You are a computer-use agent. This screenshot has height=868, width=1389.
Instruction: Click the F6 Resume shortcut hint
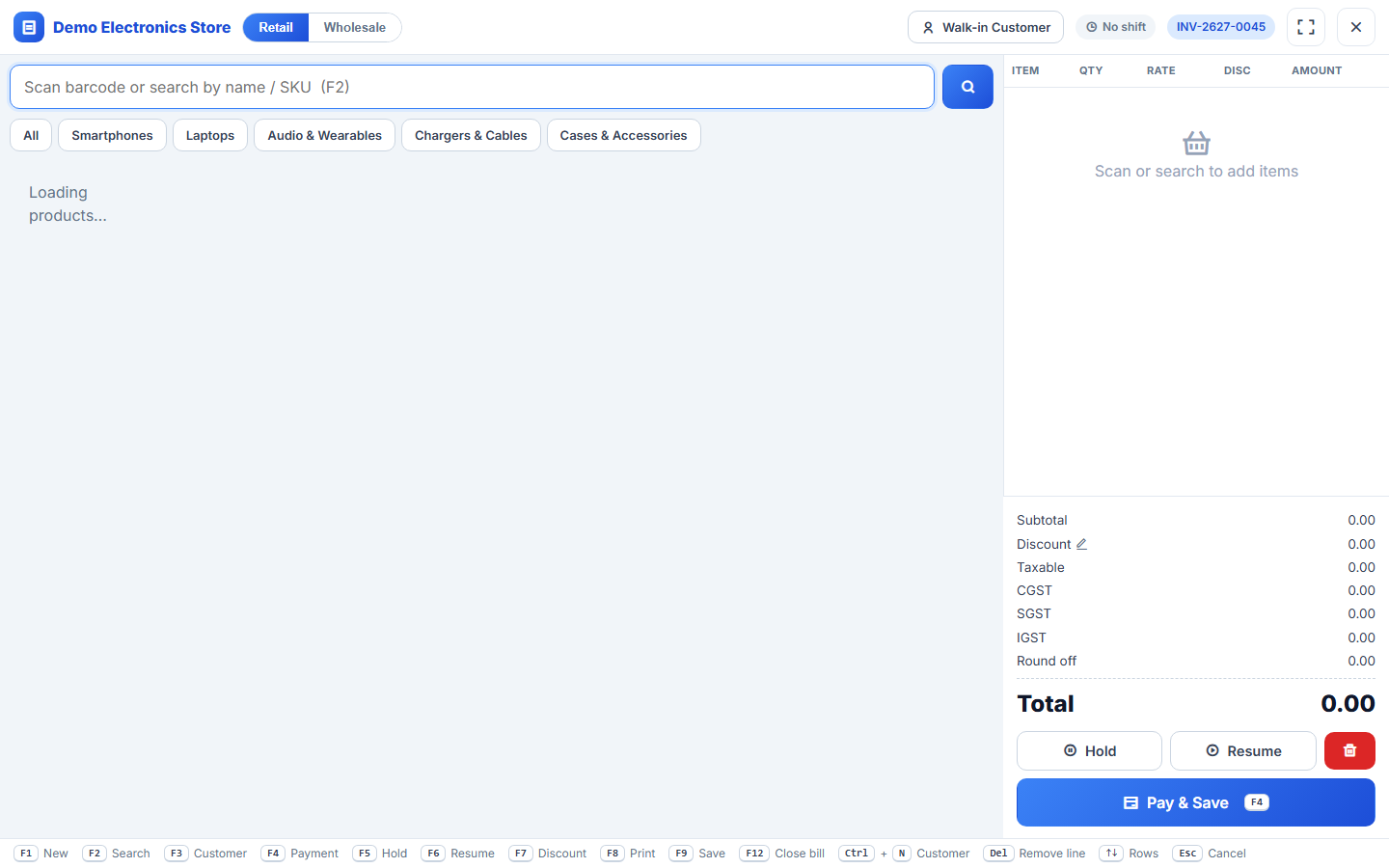click(x=458, y=854)
